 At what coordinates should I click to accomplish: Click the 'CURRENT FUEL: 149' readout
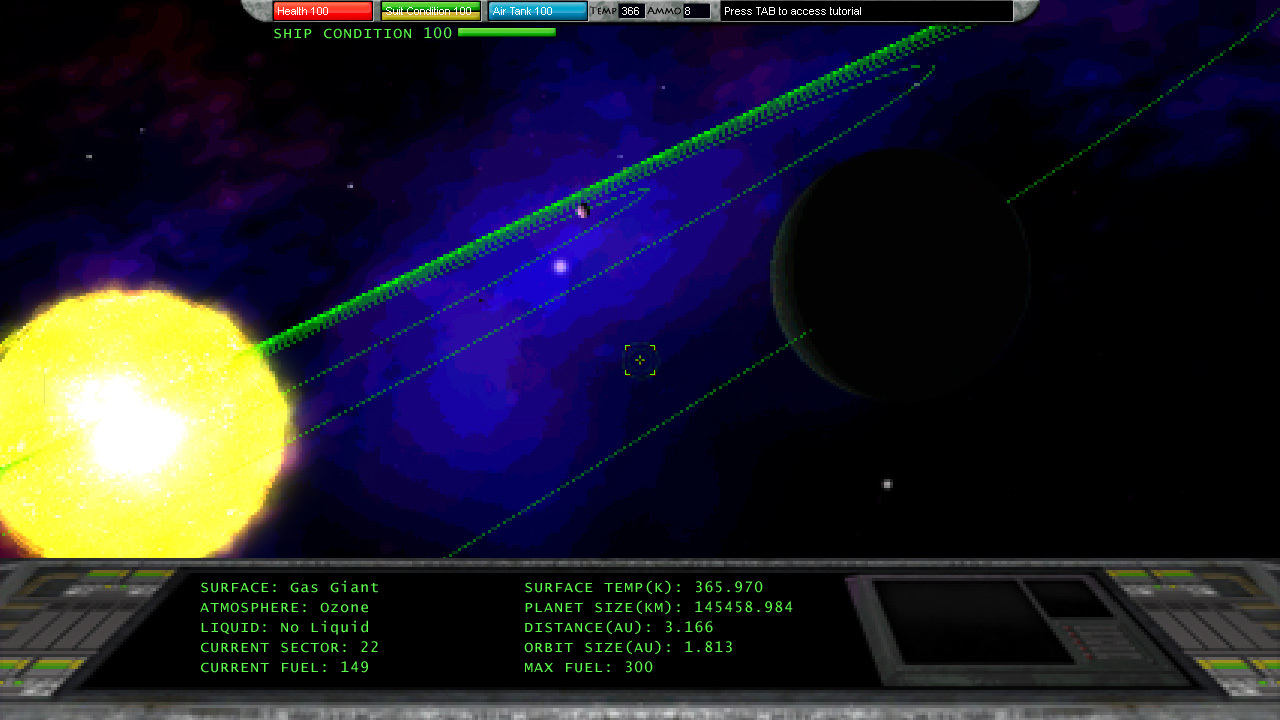pyautogui.click(x=285, y=668)
